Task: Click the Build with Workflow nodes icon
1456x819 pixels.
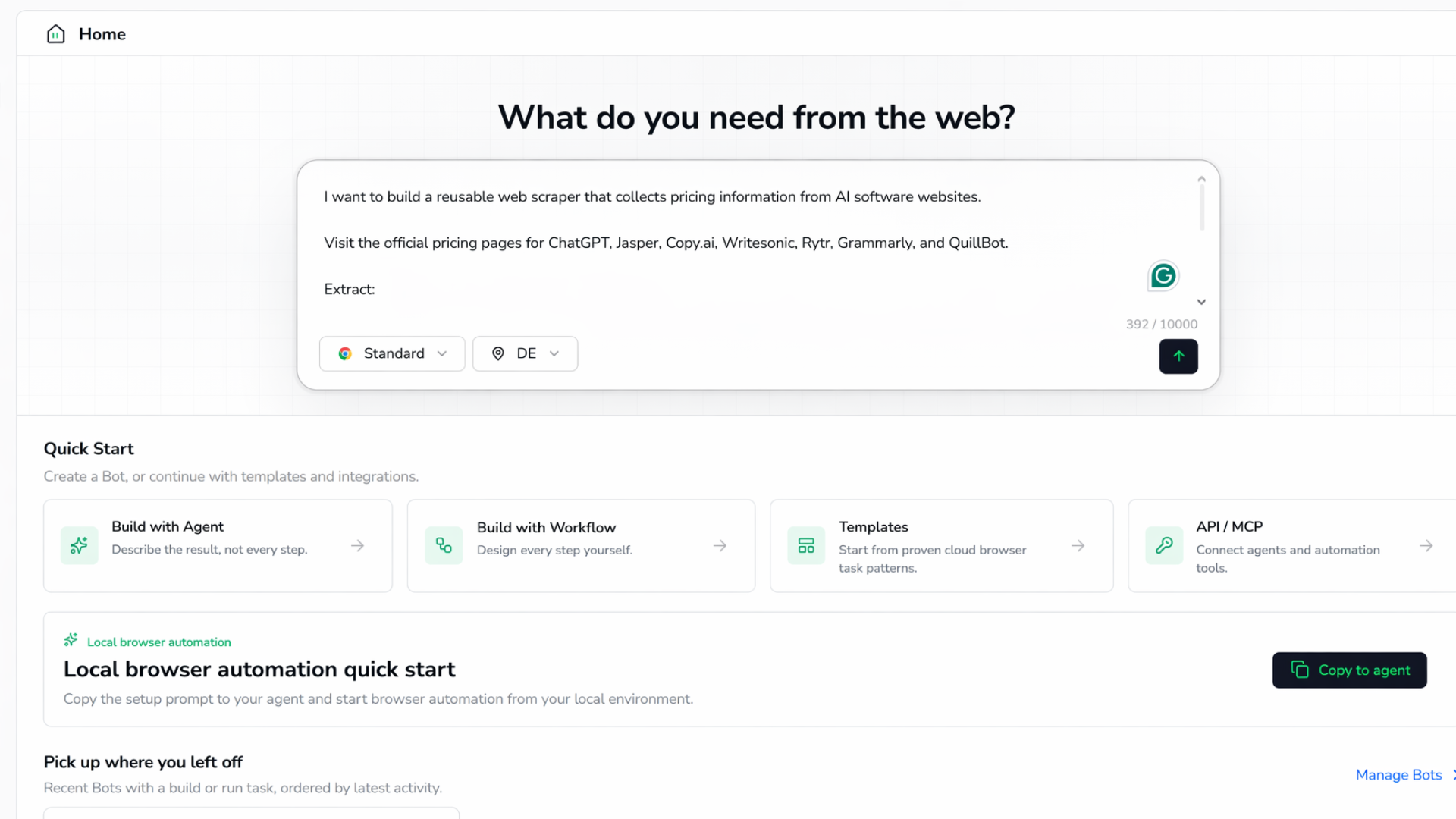Action: click(444, 545)
